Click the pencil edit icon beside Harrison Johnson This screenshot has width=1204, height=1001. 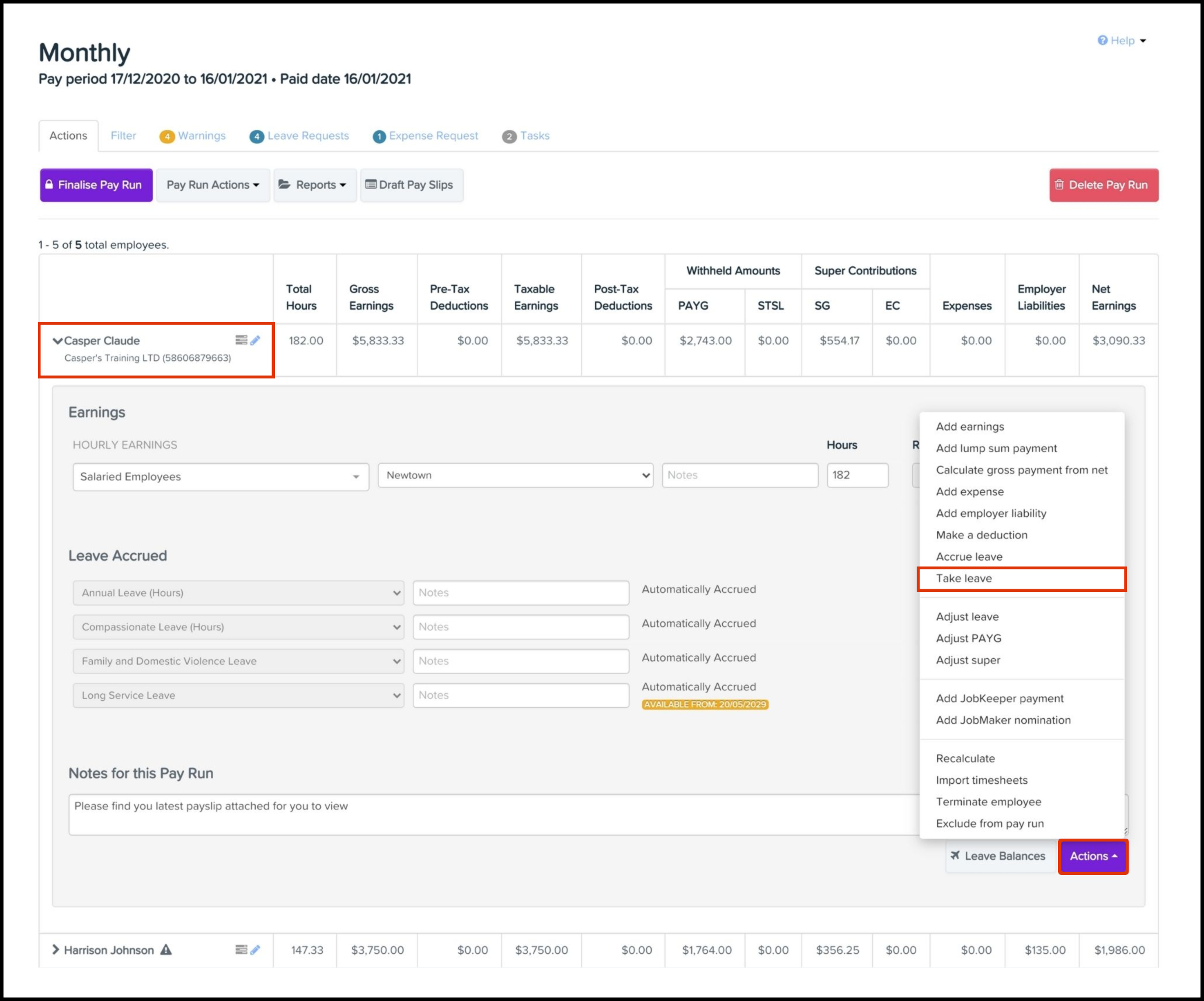click(x=255, y=950)
